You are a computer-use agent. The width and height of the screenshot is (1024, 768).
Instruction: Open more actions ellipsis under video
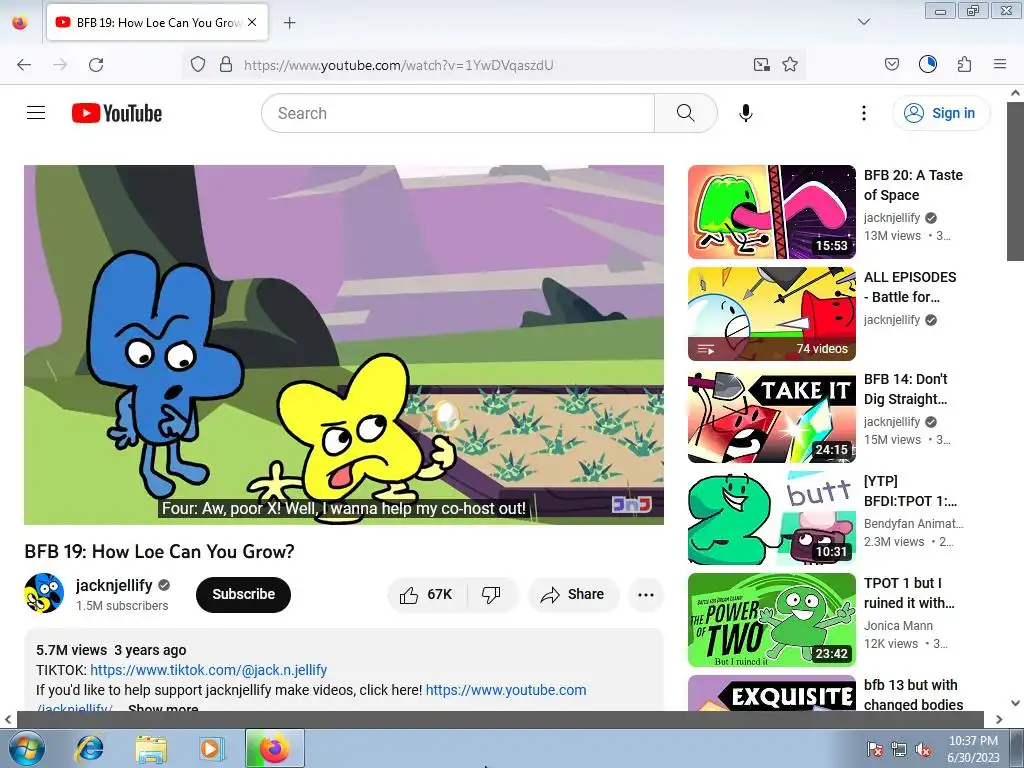(646, 594)
